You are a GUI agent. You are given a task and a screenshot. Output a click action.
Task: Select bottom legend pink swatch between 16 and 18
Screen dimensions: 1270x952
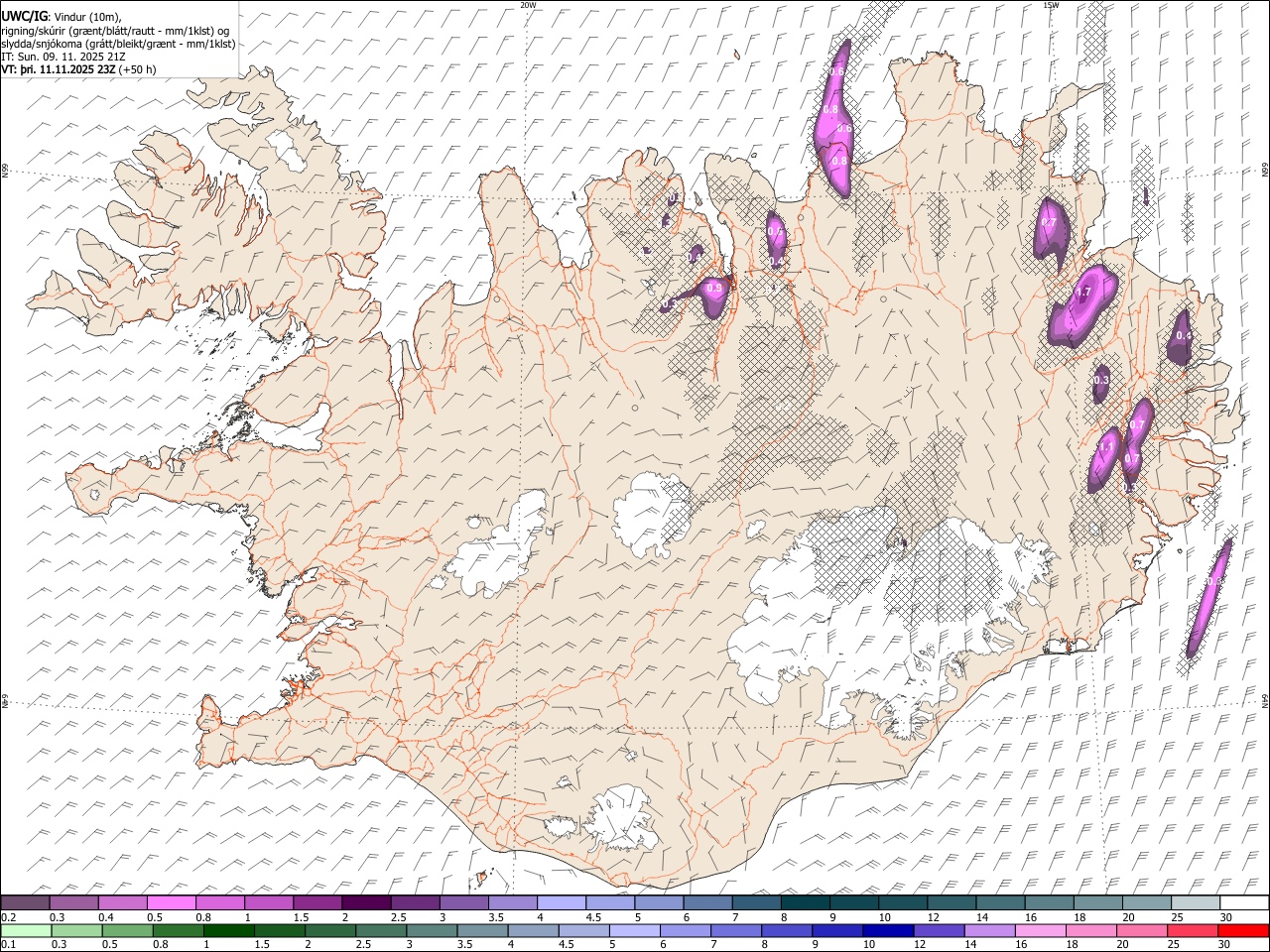[1040, 930]
